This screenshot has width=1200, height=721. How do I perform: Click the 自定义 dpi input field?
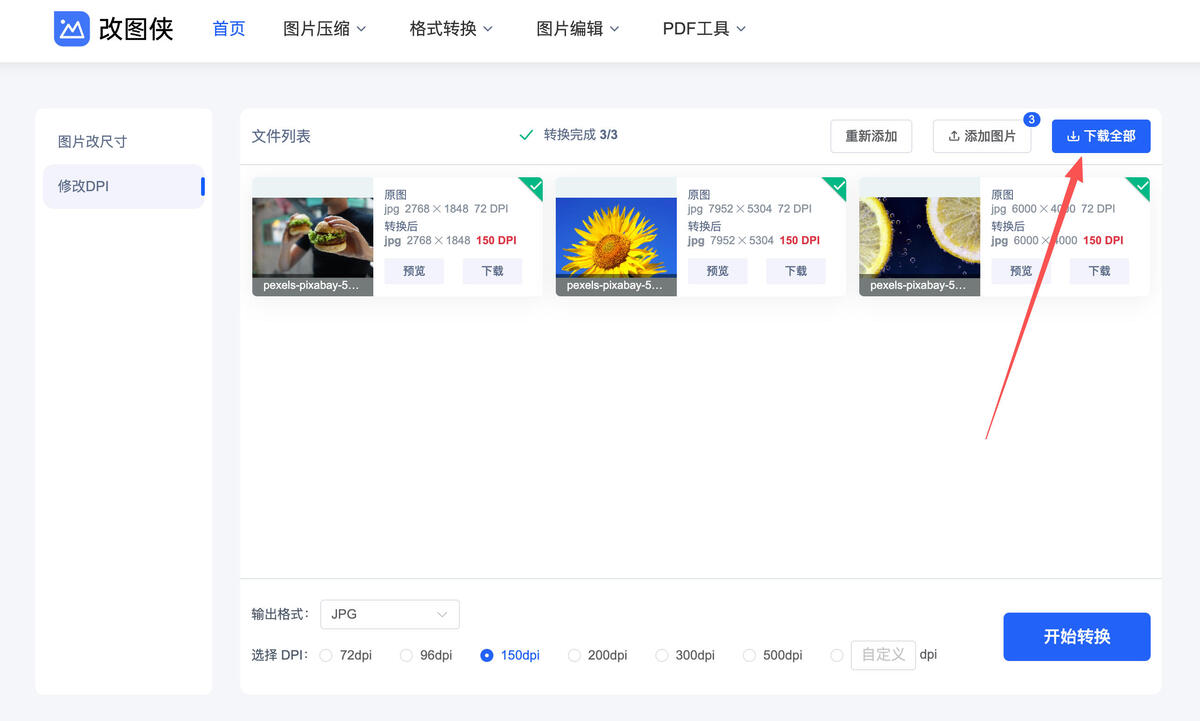[883, 655]
